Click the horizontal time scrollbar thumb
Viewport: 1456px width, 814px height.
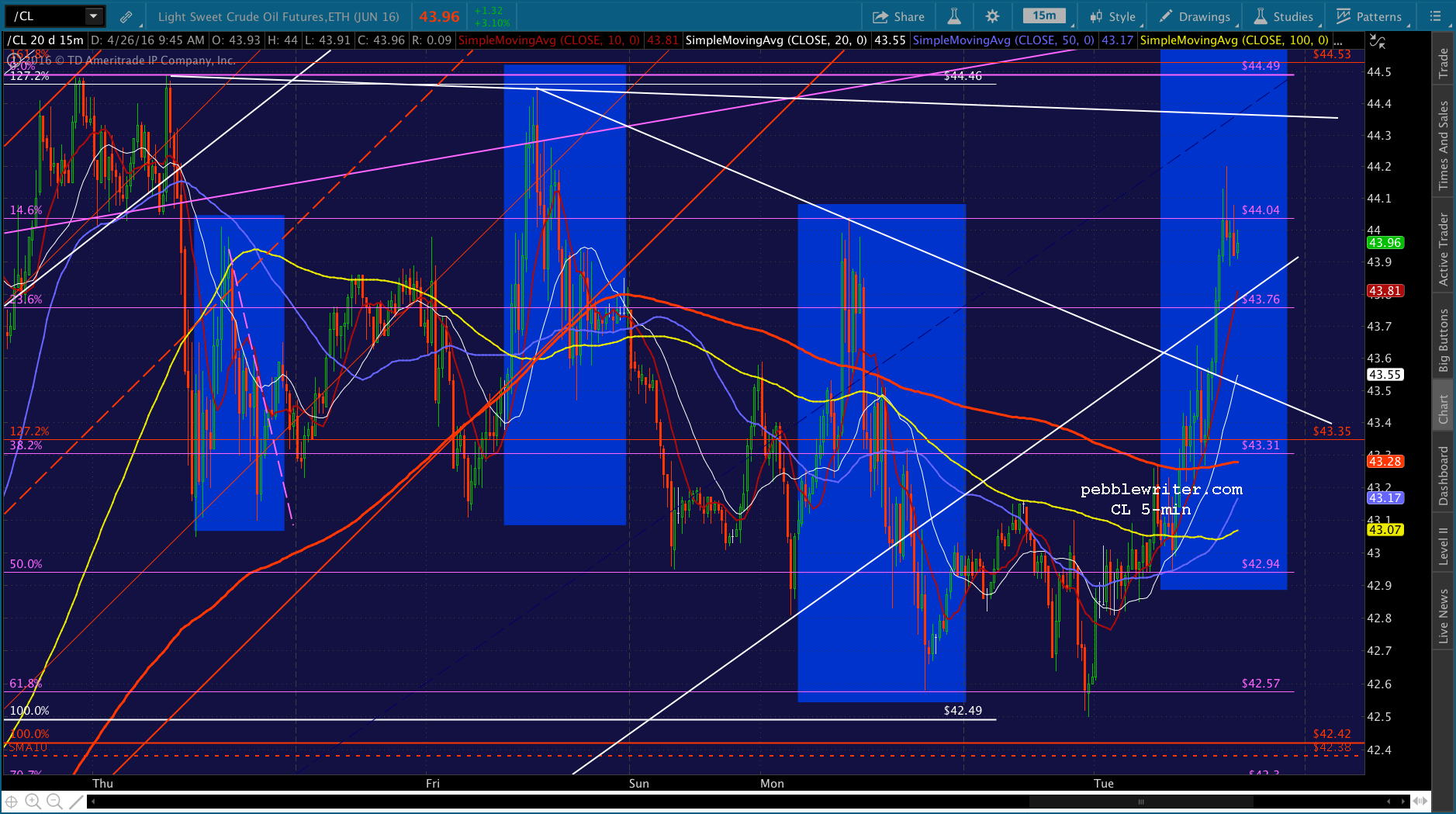[1140, 802]
